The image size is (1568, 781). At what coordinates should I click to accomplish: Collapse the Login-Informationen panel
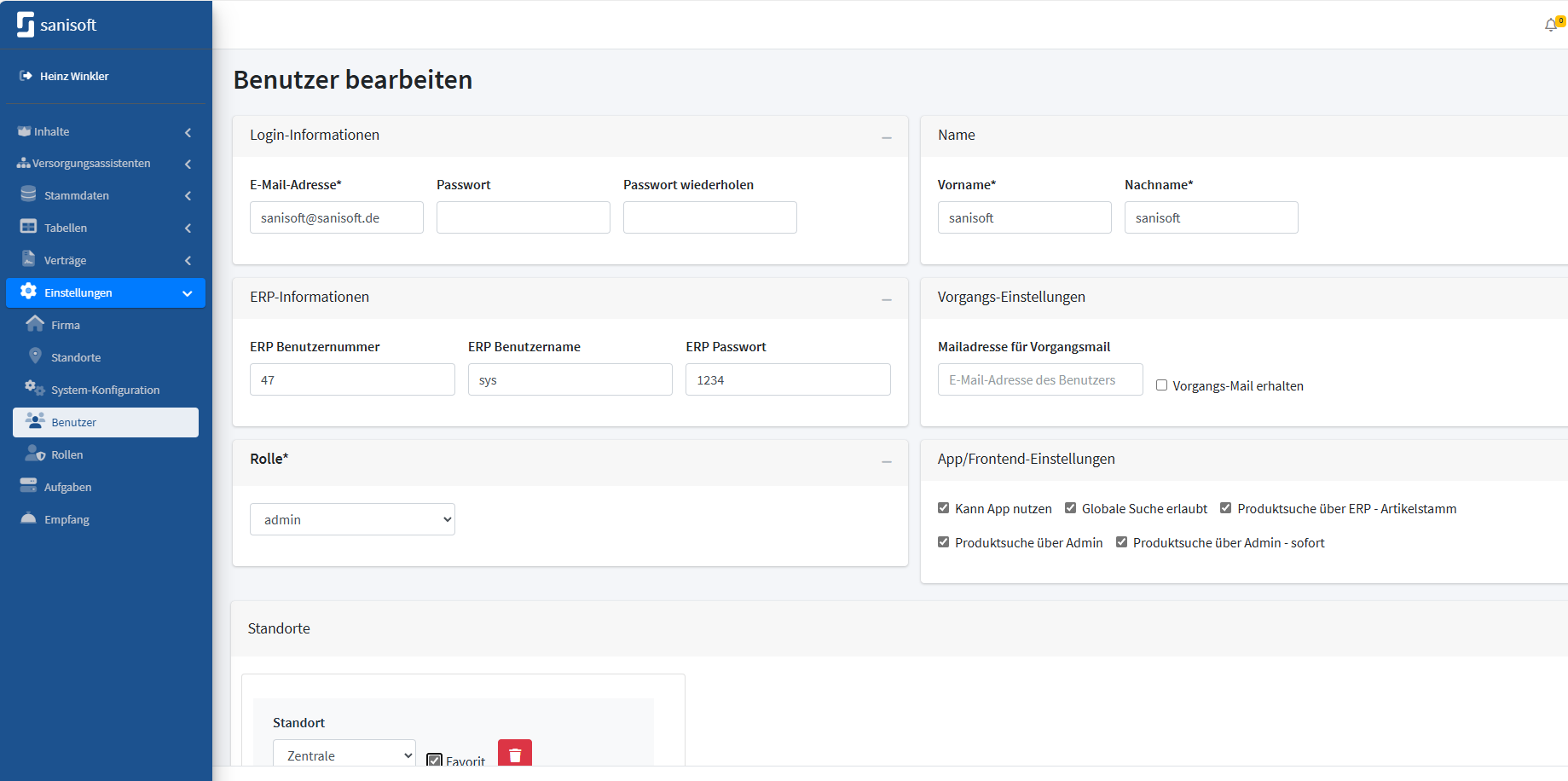tap(887, 136)
